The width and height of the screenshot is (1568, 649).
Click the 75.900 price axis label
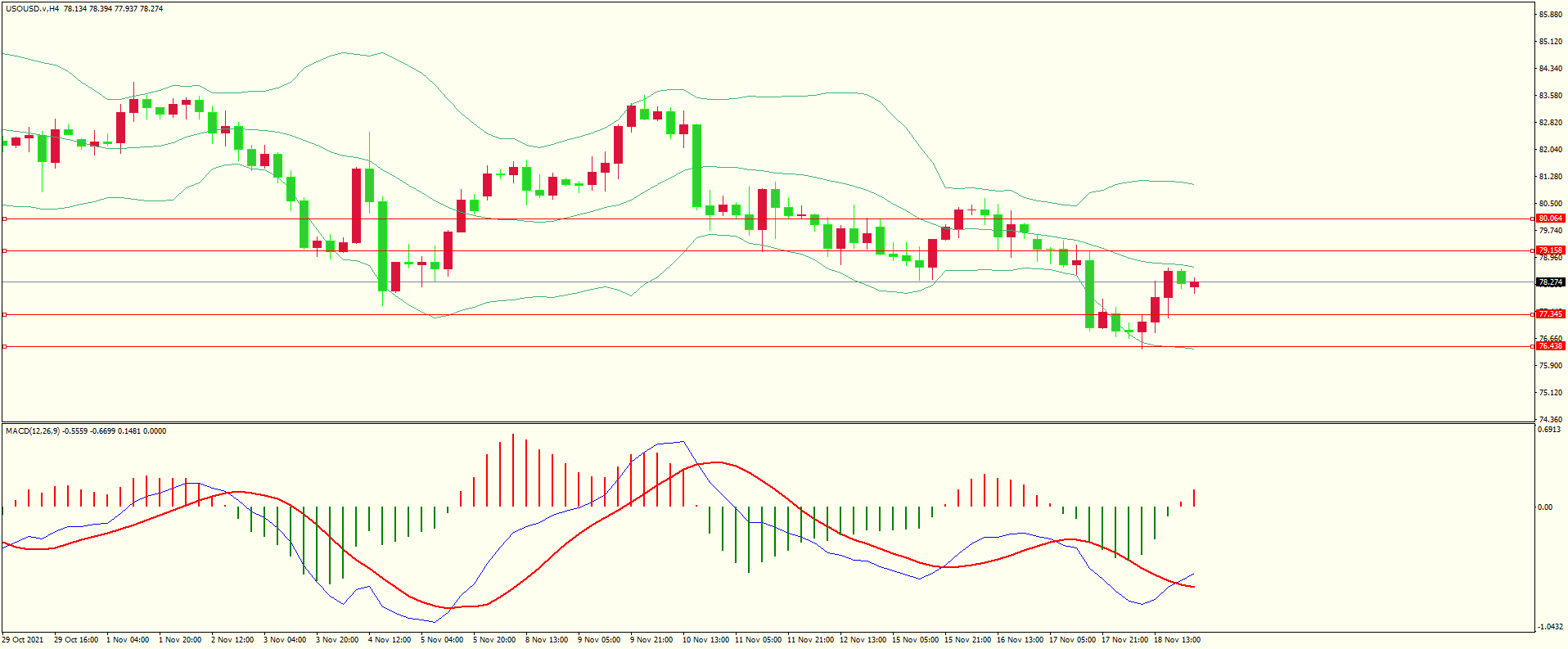[1550, 366]
